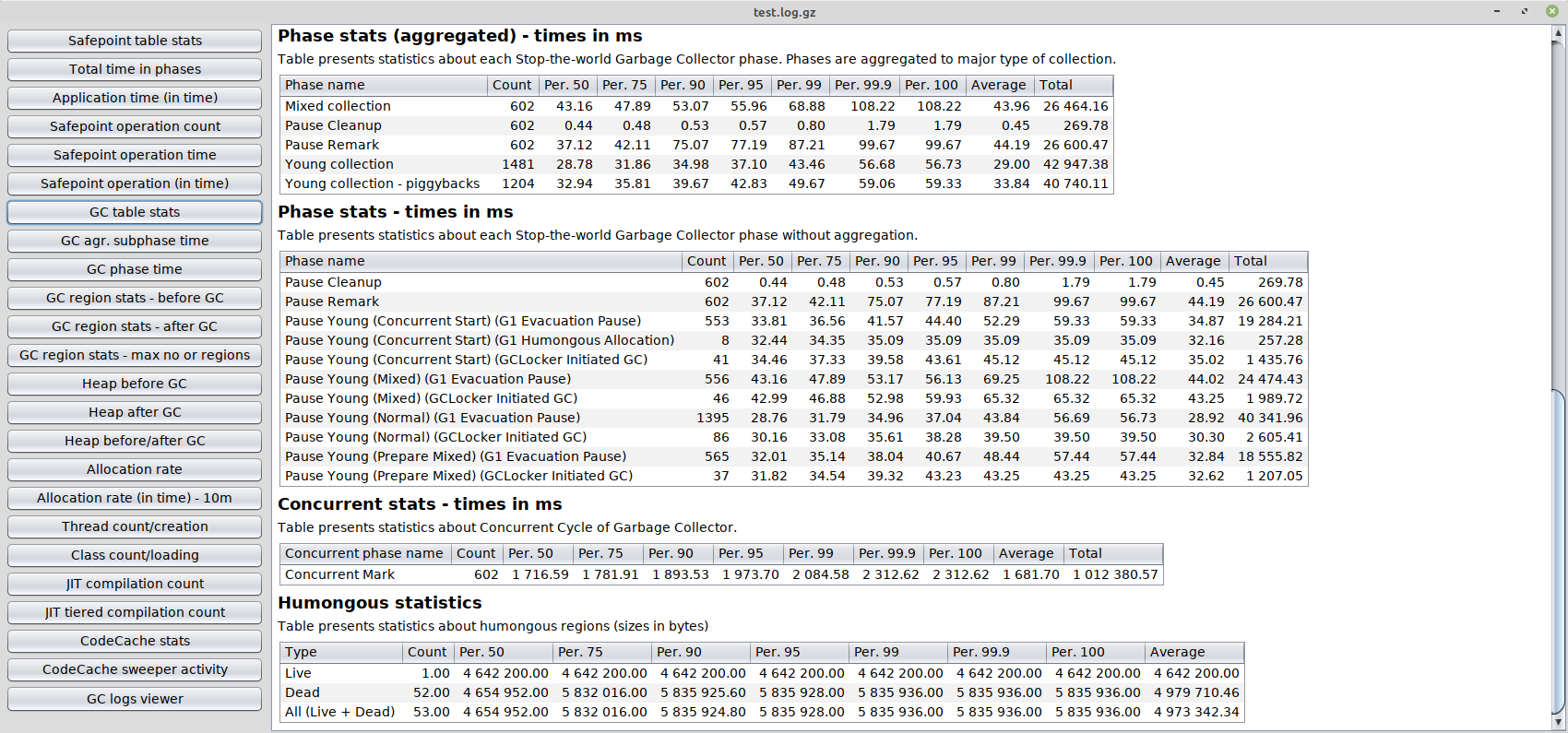Image resolution: width=1568 pixels, height=733 pixels.
Task: Show CodeCache stats
Action: tap(135, 641)
